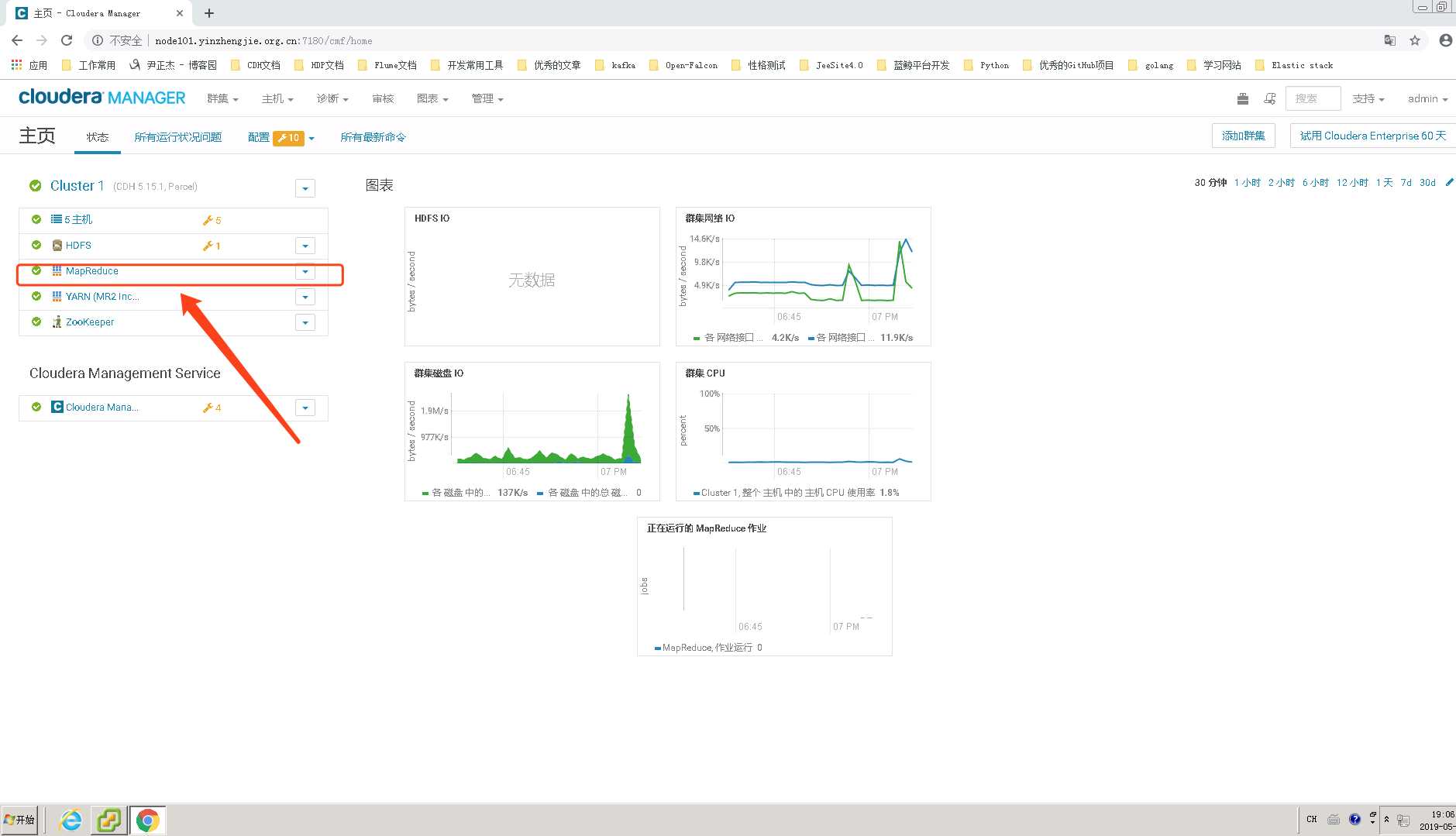Open the hosts wrench warning showing 5
This screenshot has height=836, width=1456.
(212, 220)
